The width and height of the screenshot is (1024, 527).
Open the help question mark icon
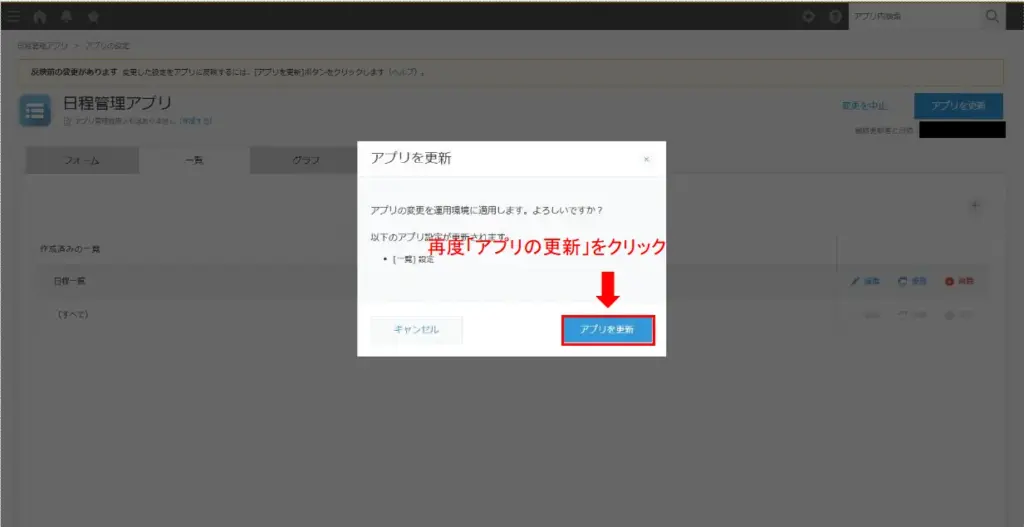[835, 17]
